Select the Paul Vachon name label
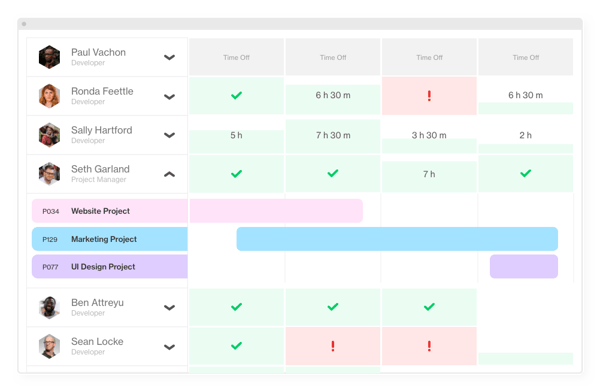This screenshot has height=391, width=600. coord(98,52)
